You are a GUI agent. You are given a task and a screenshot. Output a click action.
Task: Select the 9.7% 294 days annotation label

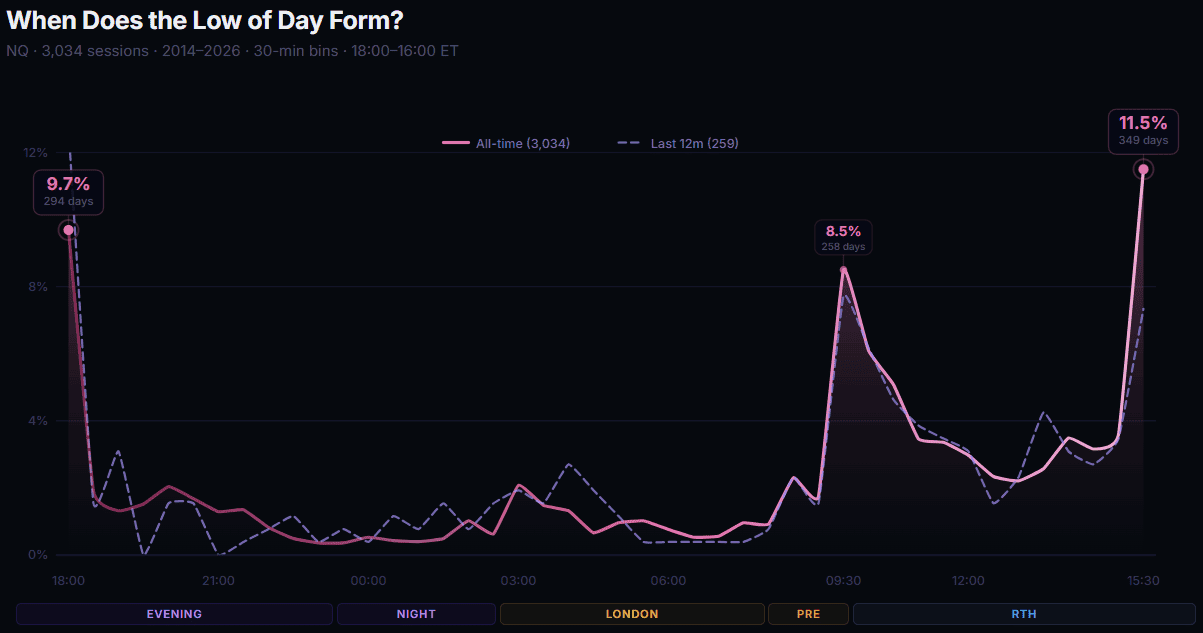pyautogui.click(x=68, y=191)
